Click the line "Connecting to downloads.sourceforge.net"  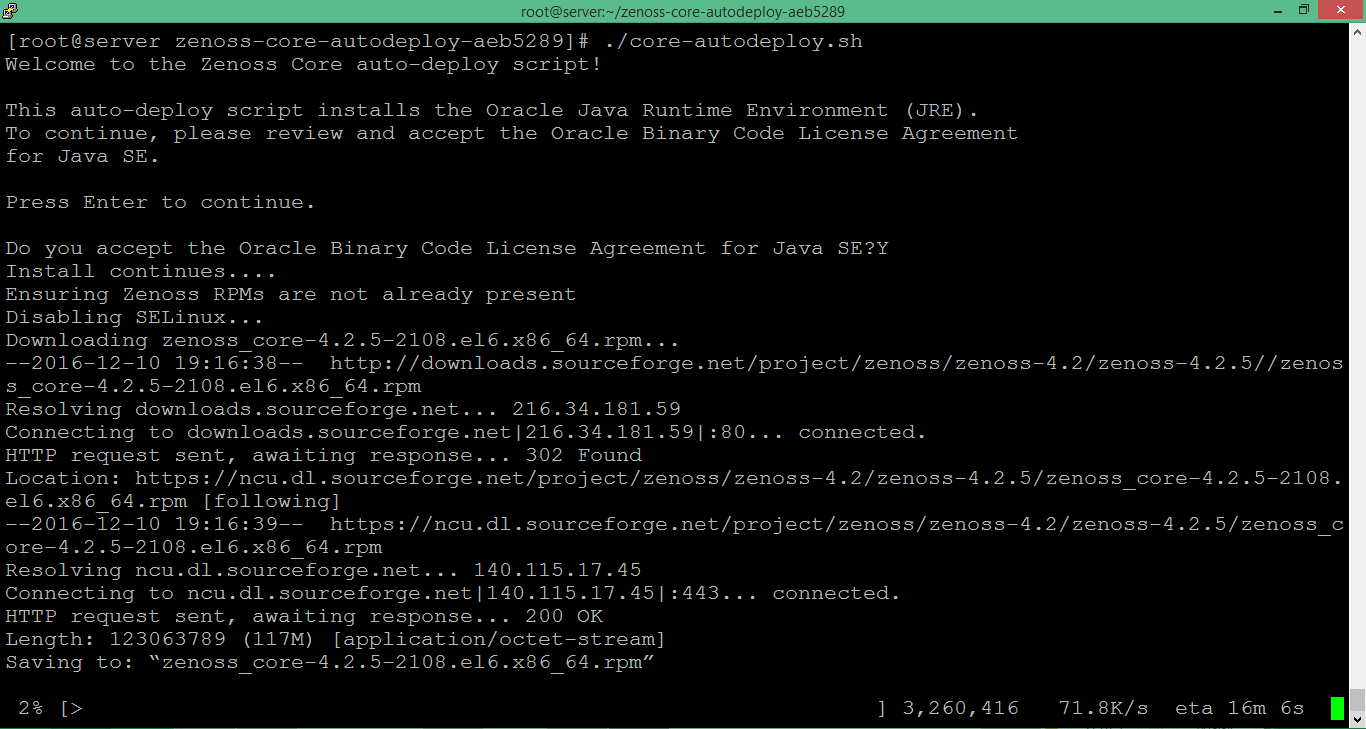click(466, 433)
